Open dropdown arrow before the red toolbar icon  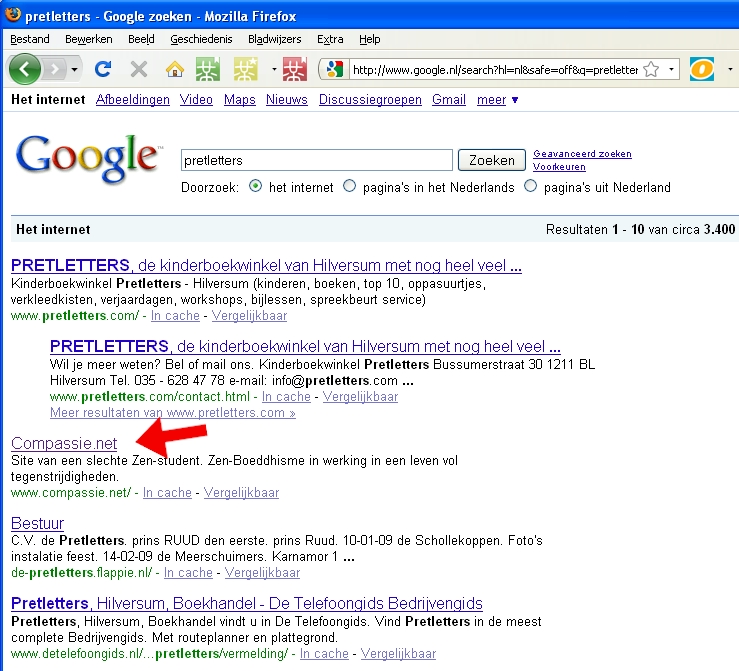[274, 70]
